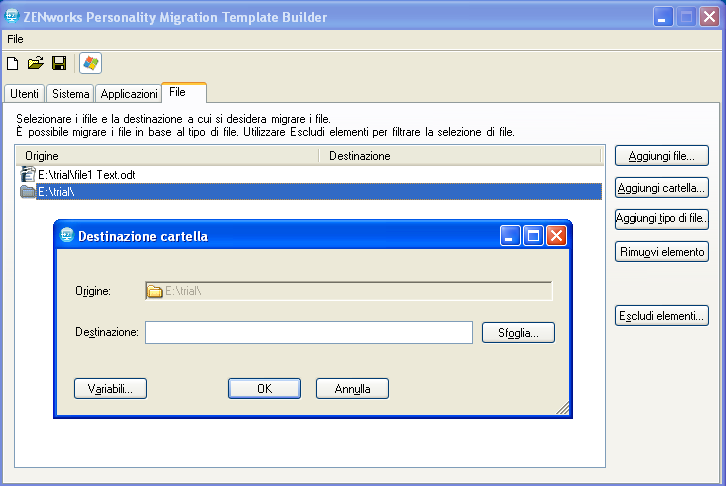Minimize the Destinazione cartella dialog
The image size is (726, 486).
[510, 236]
